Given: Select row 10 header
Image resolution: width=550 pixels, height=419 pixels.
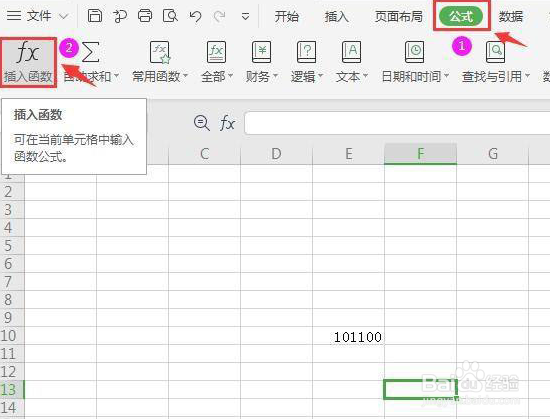Looking at the screenshot, I should click(x=12, y=336).
